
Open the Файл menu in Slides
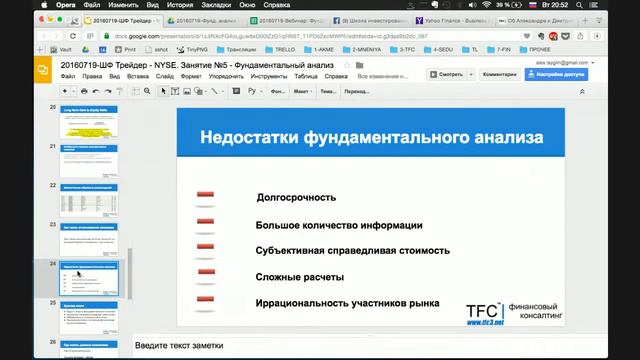[x=68, y=76]
